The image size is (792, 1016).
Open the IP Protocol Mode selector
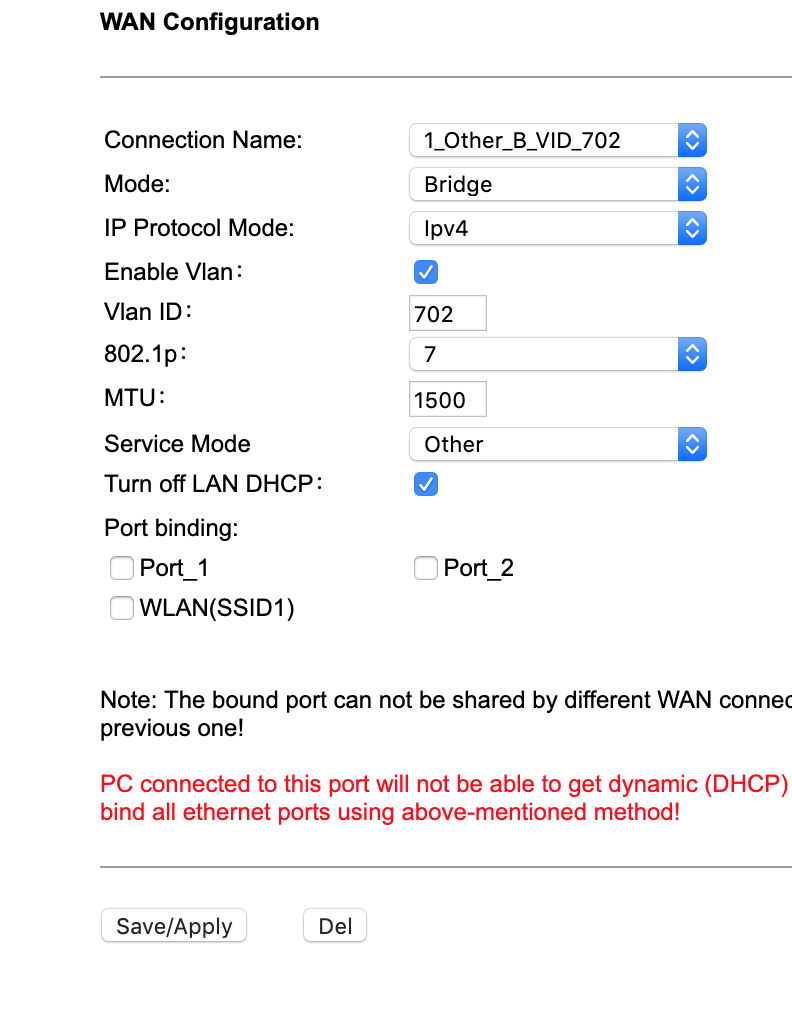(557, 228)
